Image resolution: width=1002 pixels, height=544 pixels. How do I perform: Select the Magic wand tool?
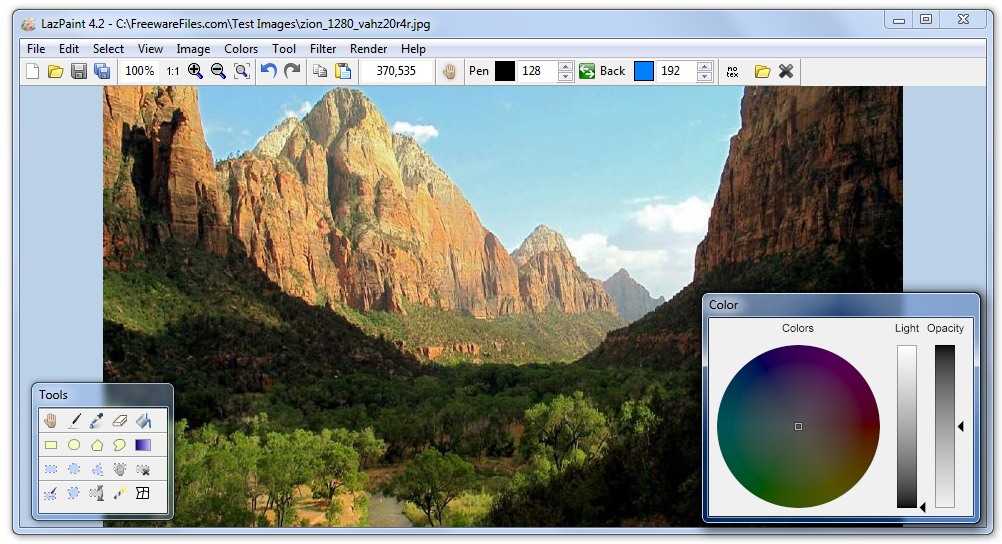pos(120,493)
